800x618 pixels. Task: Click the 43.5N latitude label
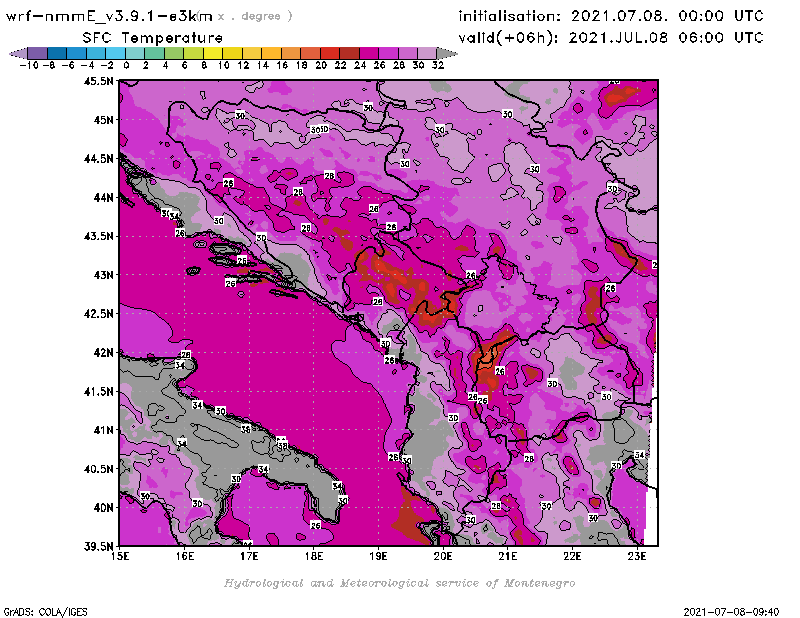[98, 236]
